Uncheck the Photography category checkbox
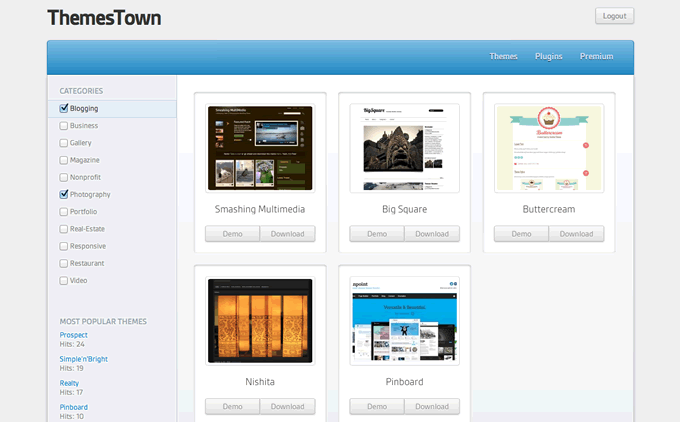 pyautogui.click(x=64, y=194)
